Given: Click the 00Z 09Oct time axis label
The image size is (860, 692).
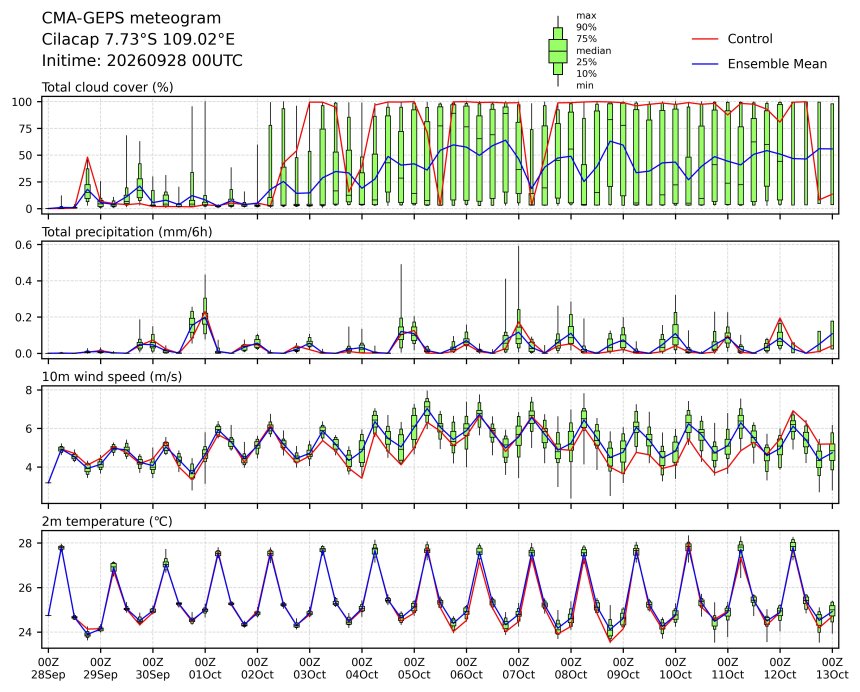Looking at the screenshot, I should click(x=623, y=668).
